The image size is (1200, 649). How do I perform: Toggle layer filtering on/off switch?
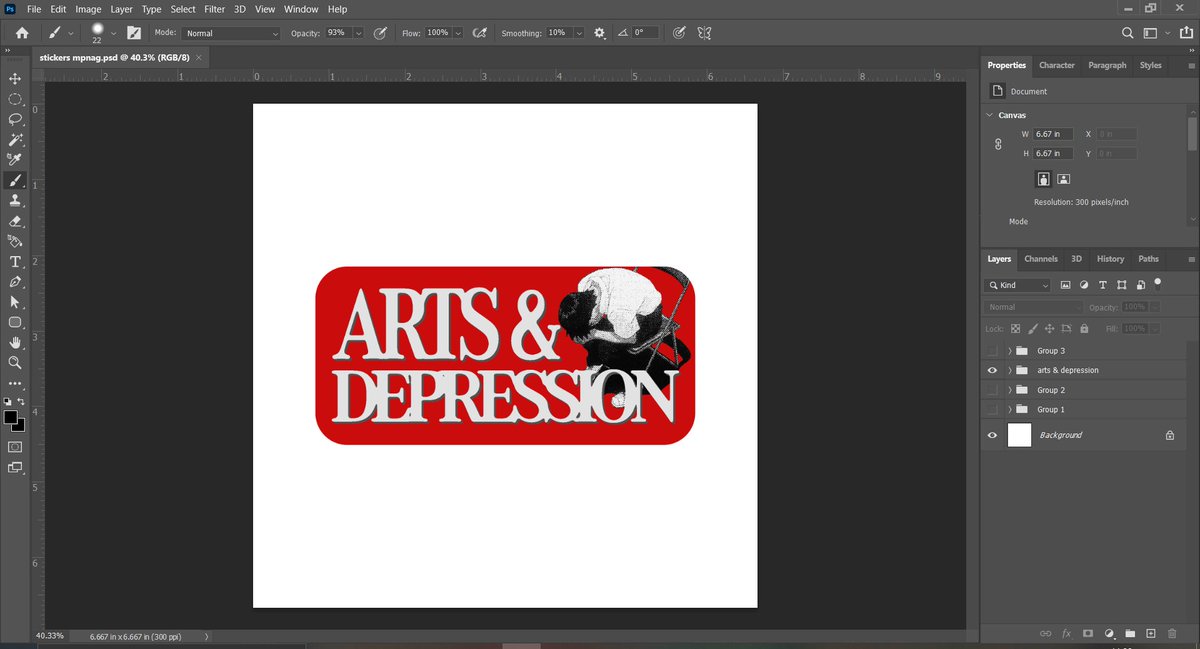(1158, 283)
